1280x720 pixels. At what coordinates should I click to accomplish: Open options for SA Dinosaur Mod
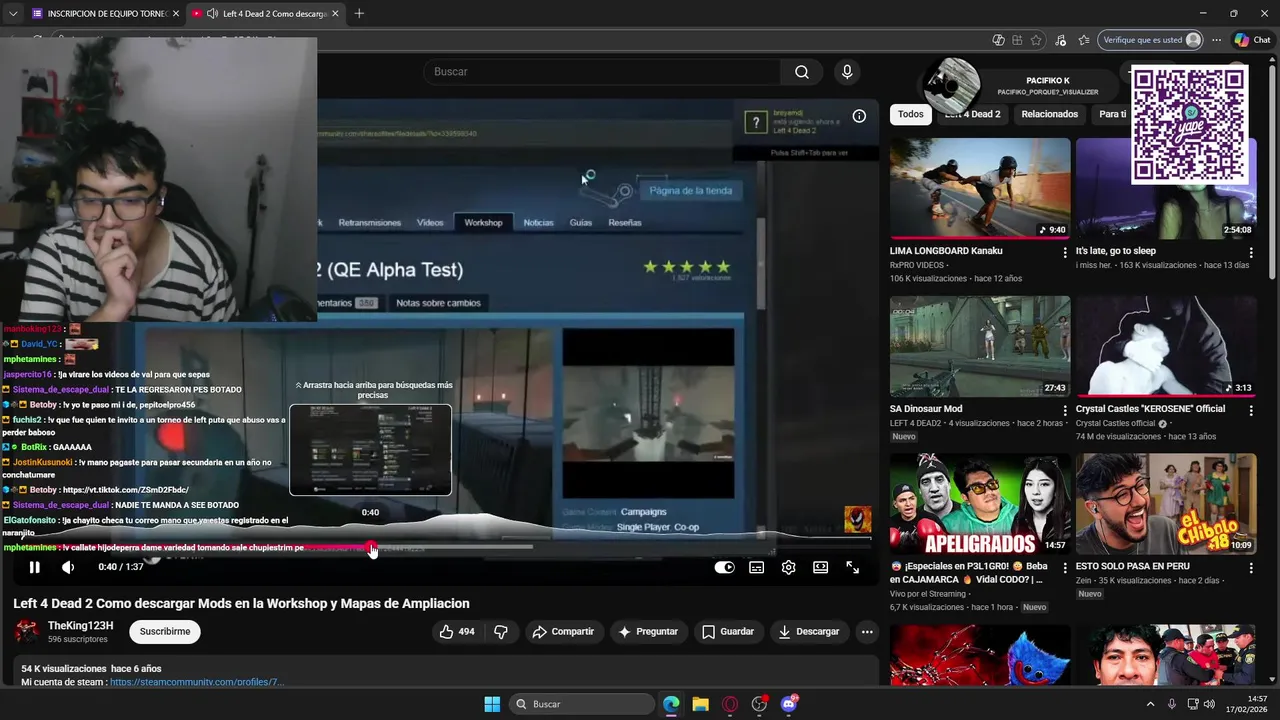point(1065,410)
